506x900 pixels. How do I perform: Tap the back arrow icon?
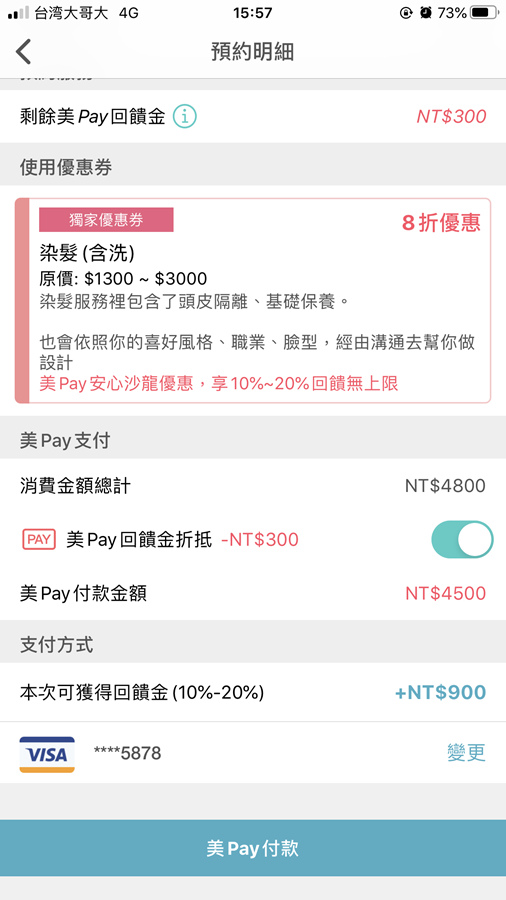pos(23,52)
